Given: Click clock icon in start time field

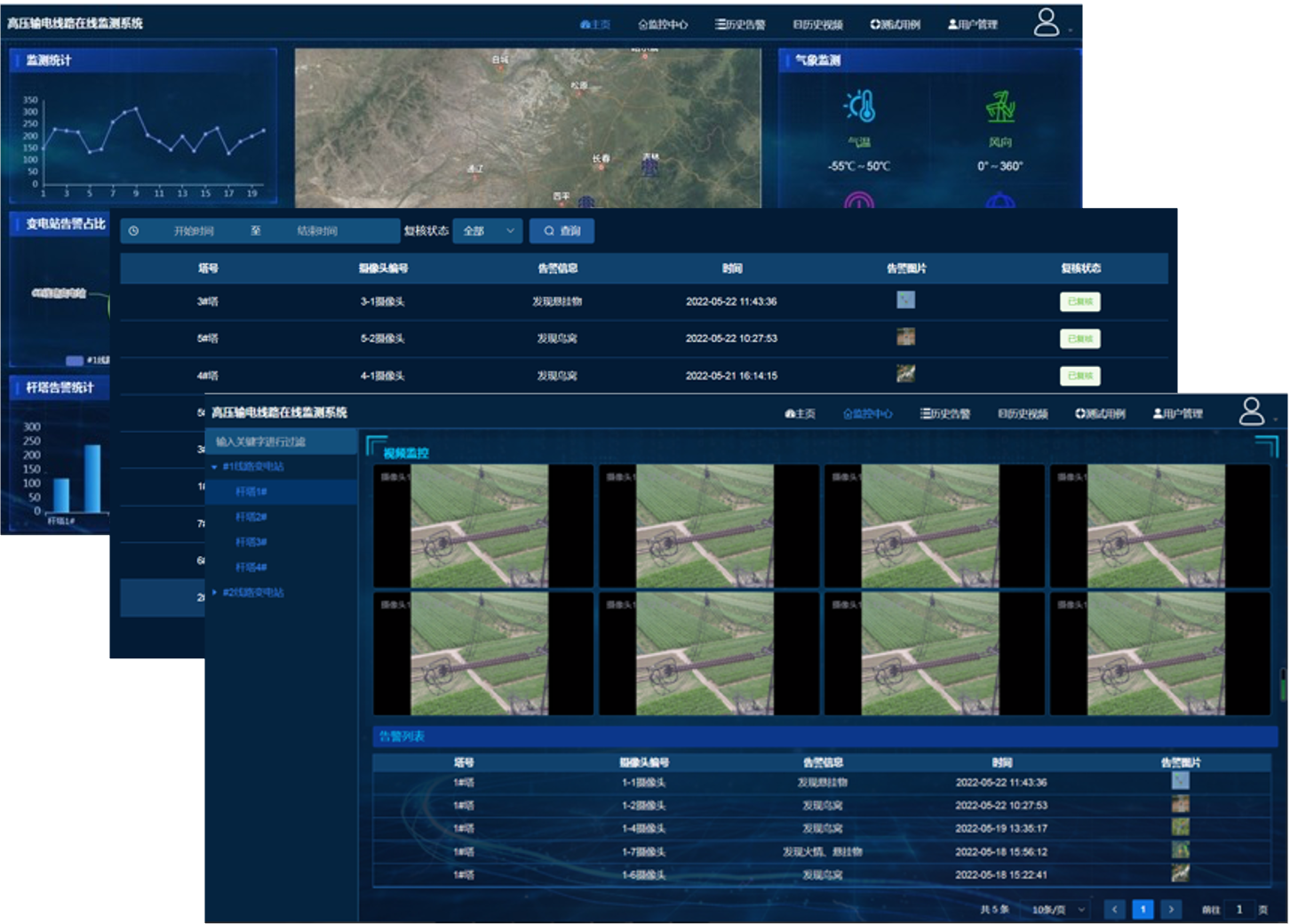Looking at the screenshot, I should click(x=133, y=231).
